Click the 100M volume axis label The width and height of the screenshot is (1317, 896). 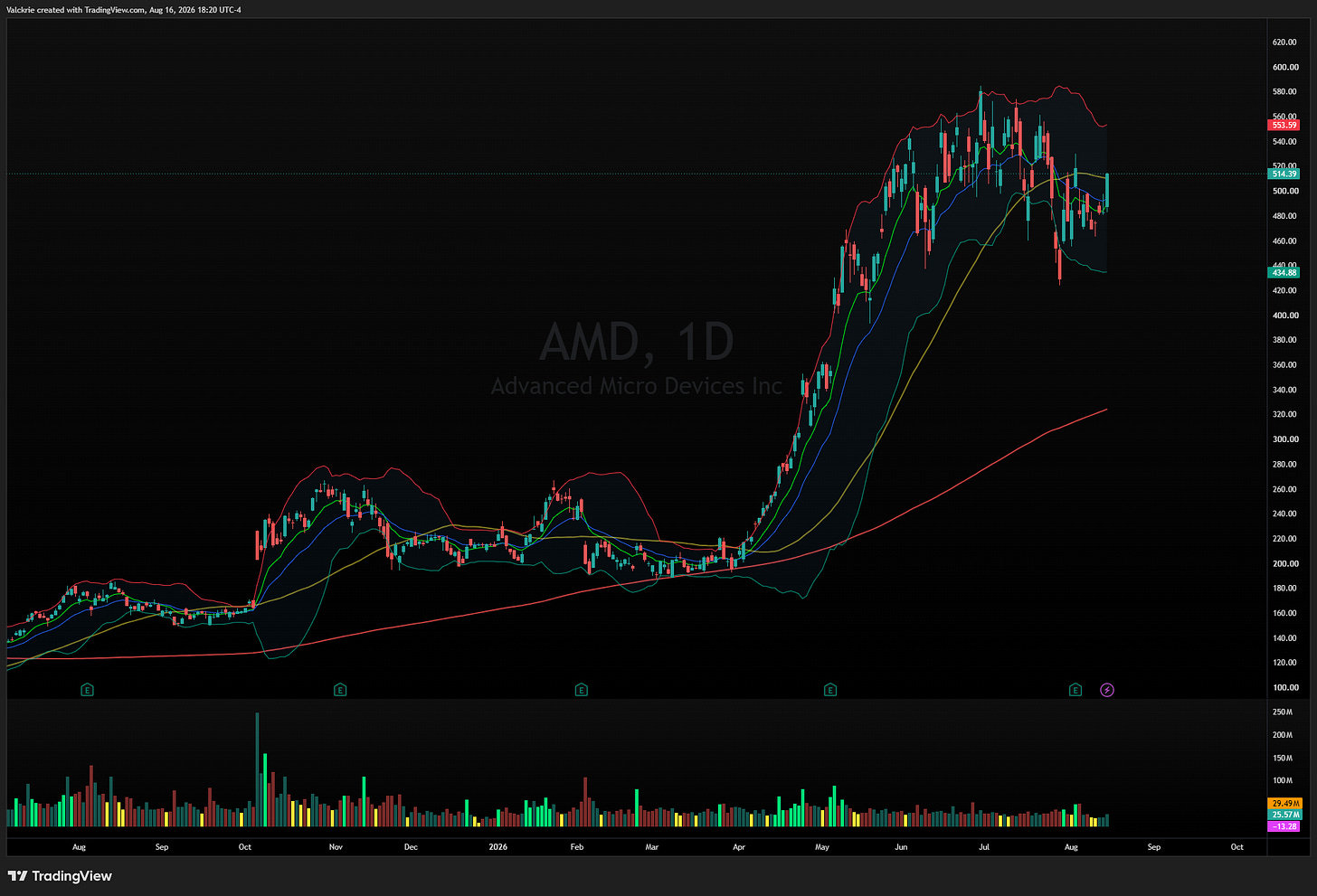pos(1283,781)
